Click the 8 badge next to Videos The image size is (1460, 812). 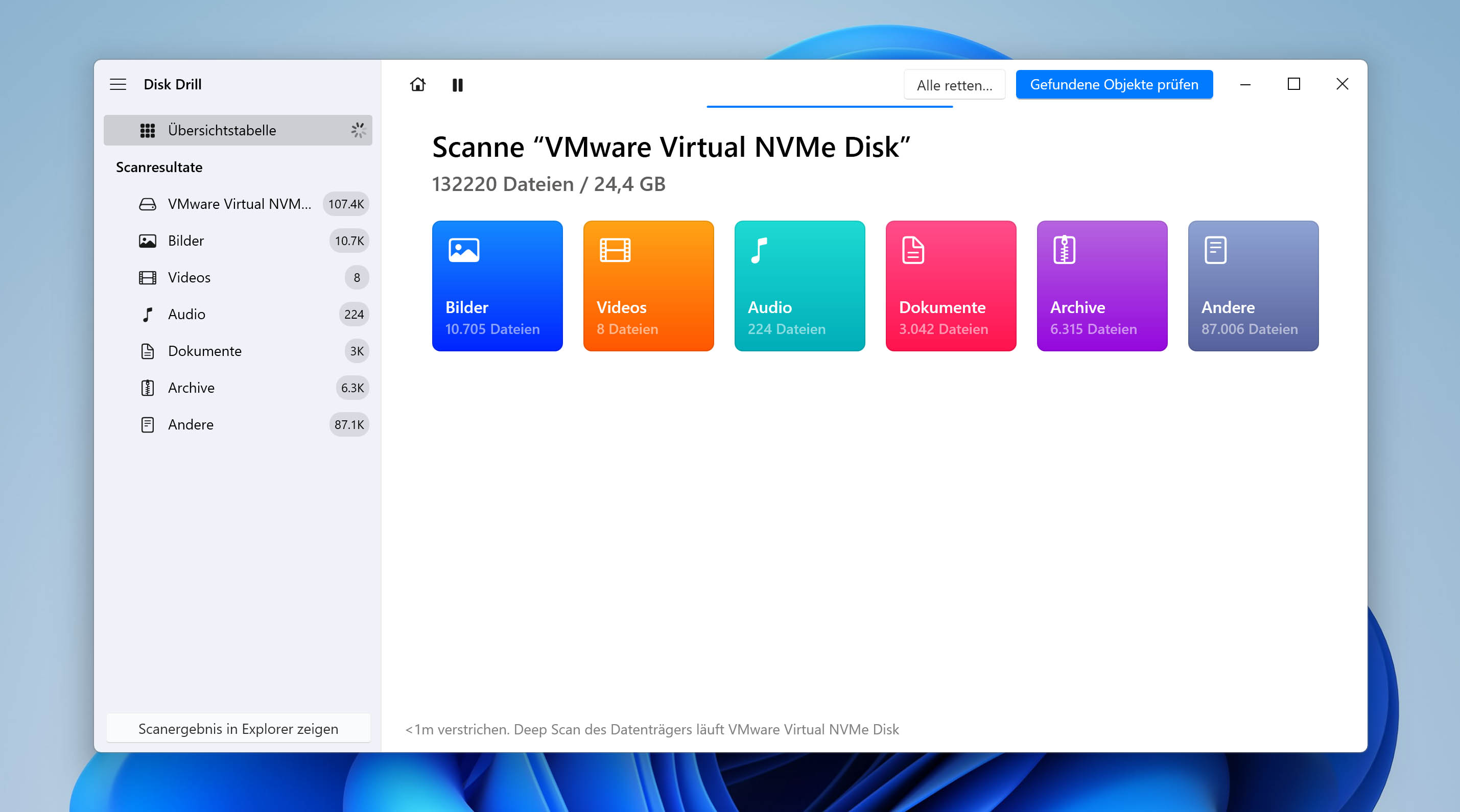[357, 278]
